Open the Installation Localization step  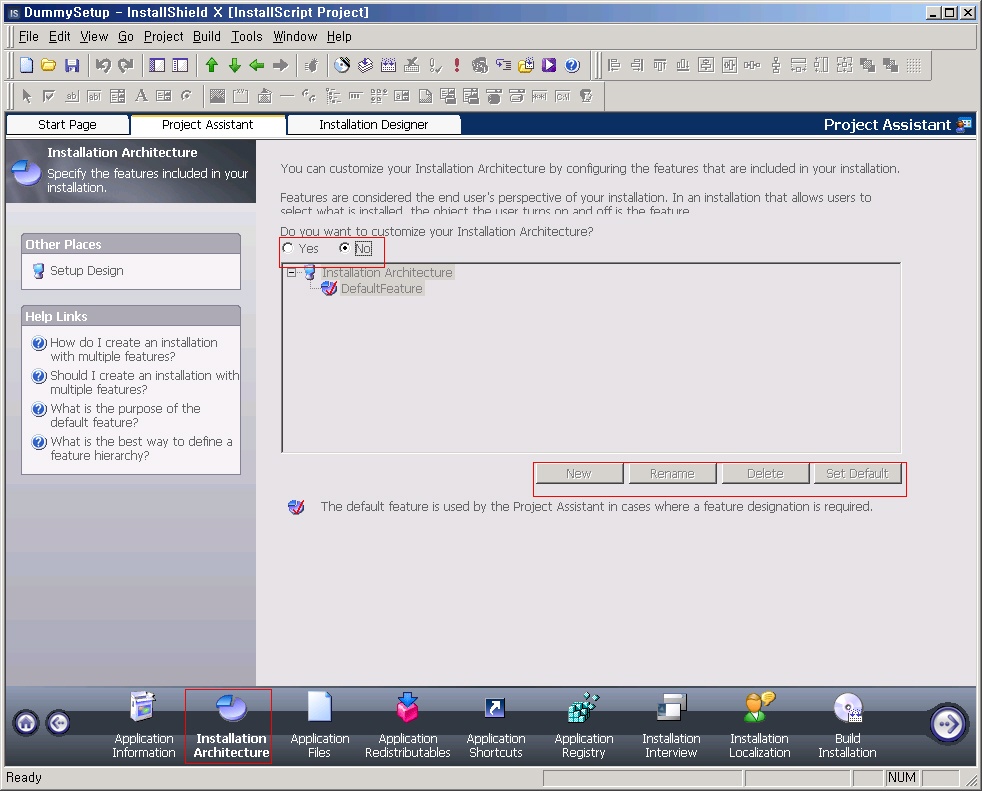(760, 725)
